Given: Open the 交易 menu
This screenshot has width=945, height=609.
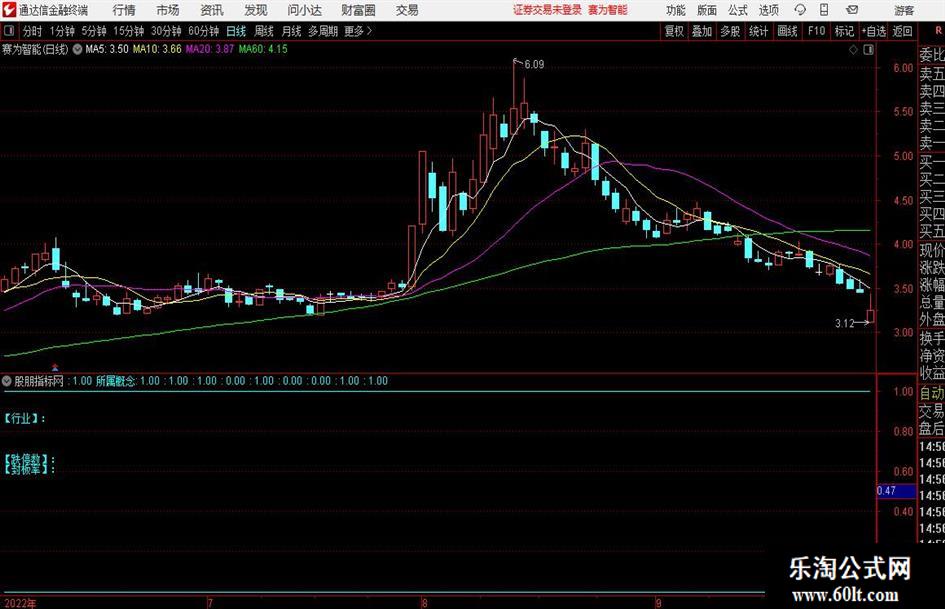Looking at the screenshot, I should click(x=407, y=10).
